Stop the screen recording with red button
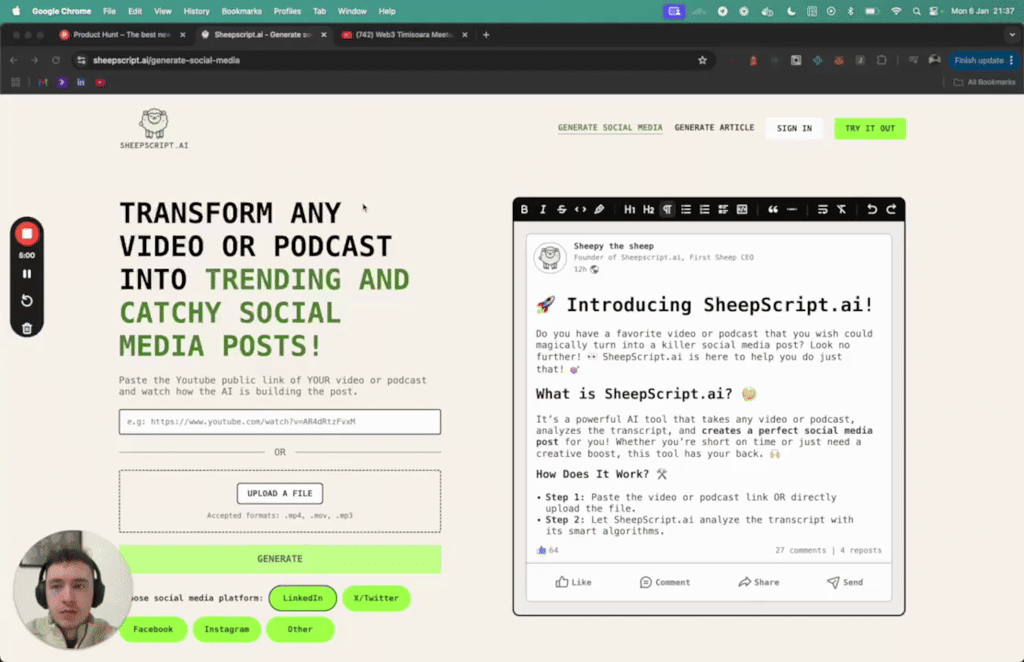Viewport: 1024px width, 662px height. pos(27,234)
